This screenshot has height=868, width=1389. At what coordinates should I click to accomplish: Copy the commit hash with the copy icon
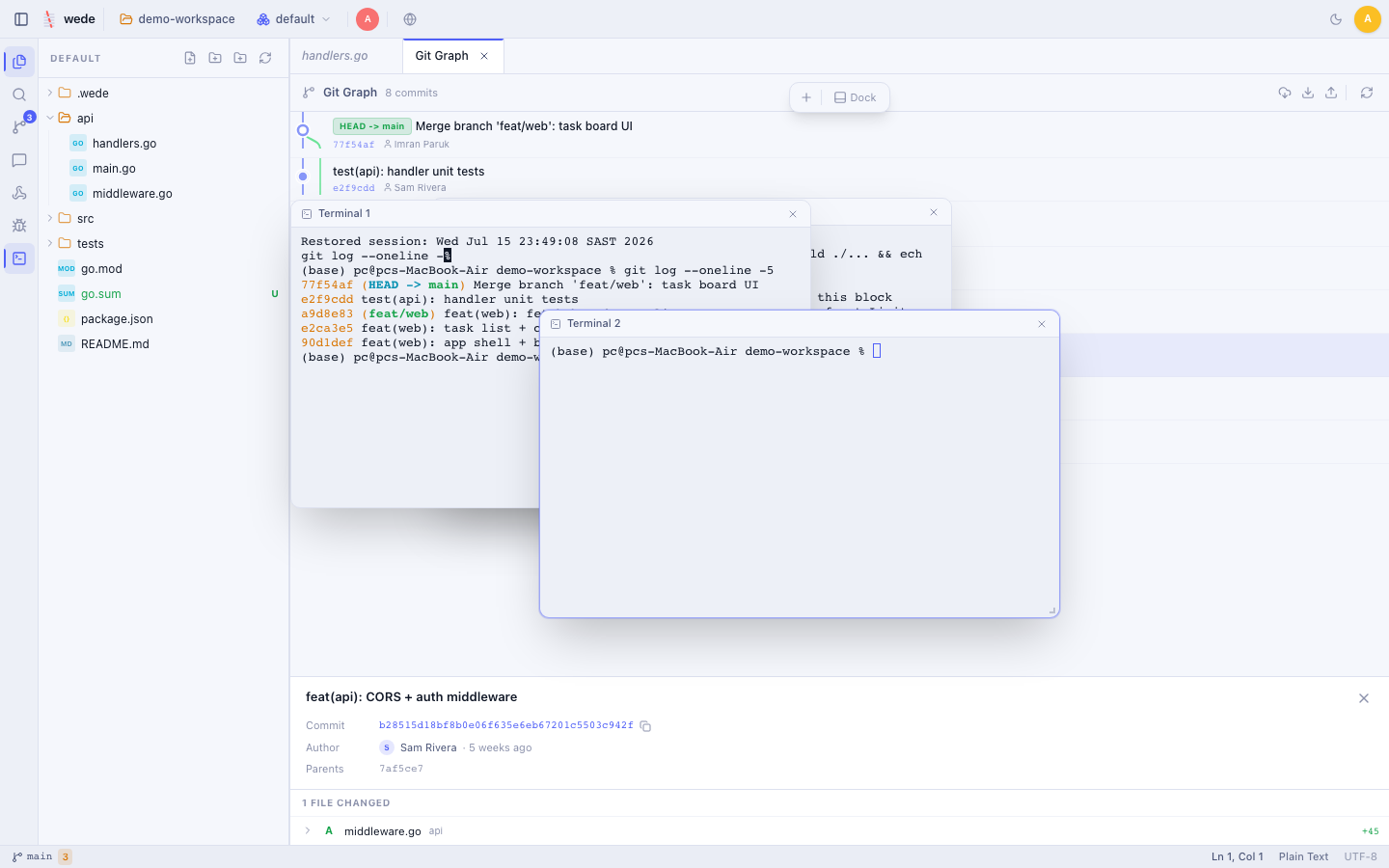pyautogui.click(x=645, y=726)
